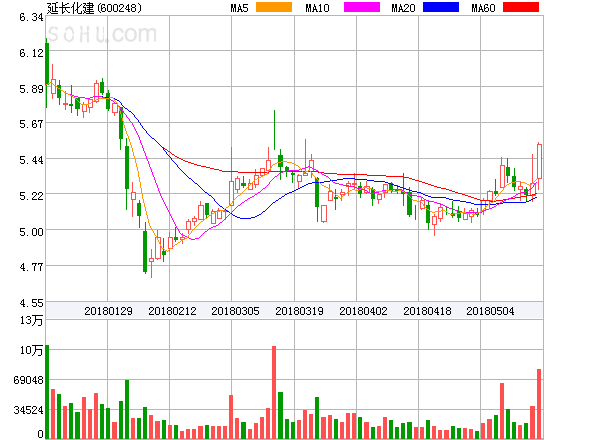Viewport: 600px width, 440px height.
Task: Click the 4.55 price axis label
Action: (x=31, y=303)
